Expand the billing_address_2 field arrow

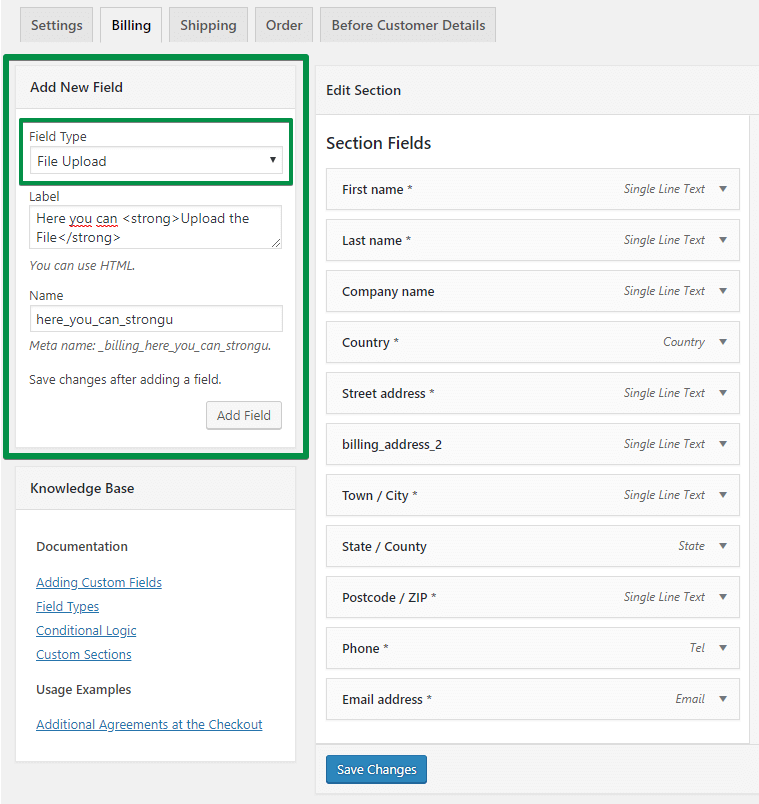[723, 444]
